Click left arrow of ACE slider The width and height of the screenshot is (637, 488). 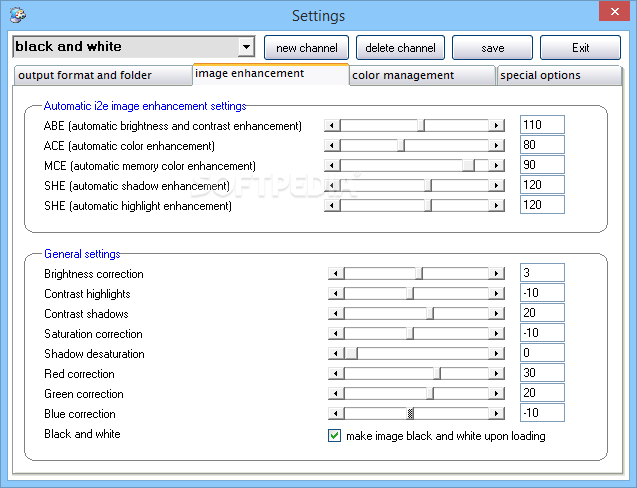coord(332,145)
